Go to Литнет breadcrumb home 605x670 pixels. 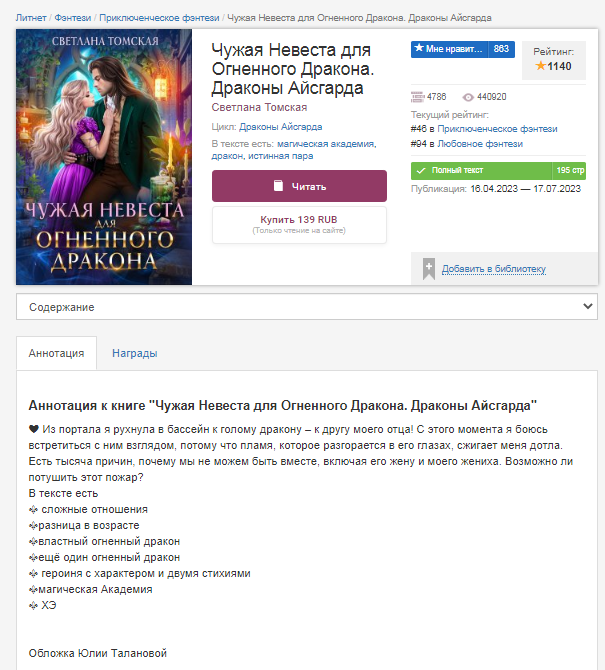click(x=31, y=18)
